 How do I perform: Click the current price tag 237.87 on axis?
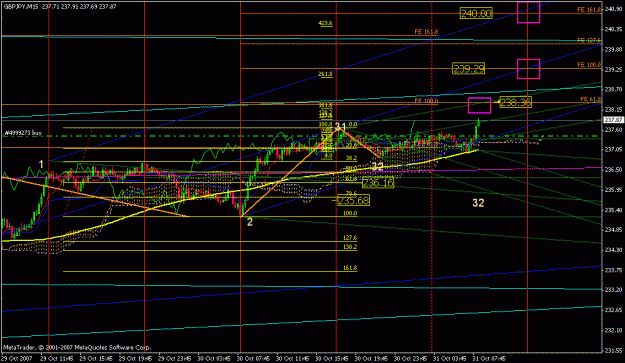[x=613, y=120]
